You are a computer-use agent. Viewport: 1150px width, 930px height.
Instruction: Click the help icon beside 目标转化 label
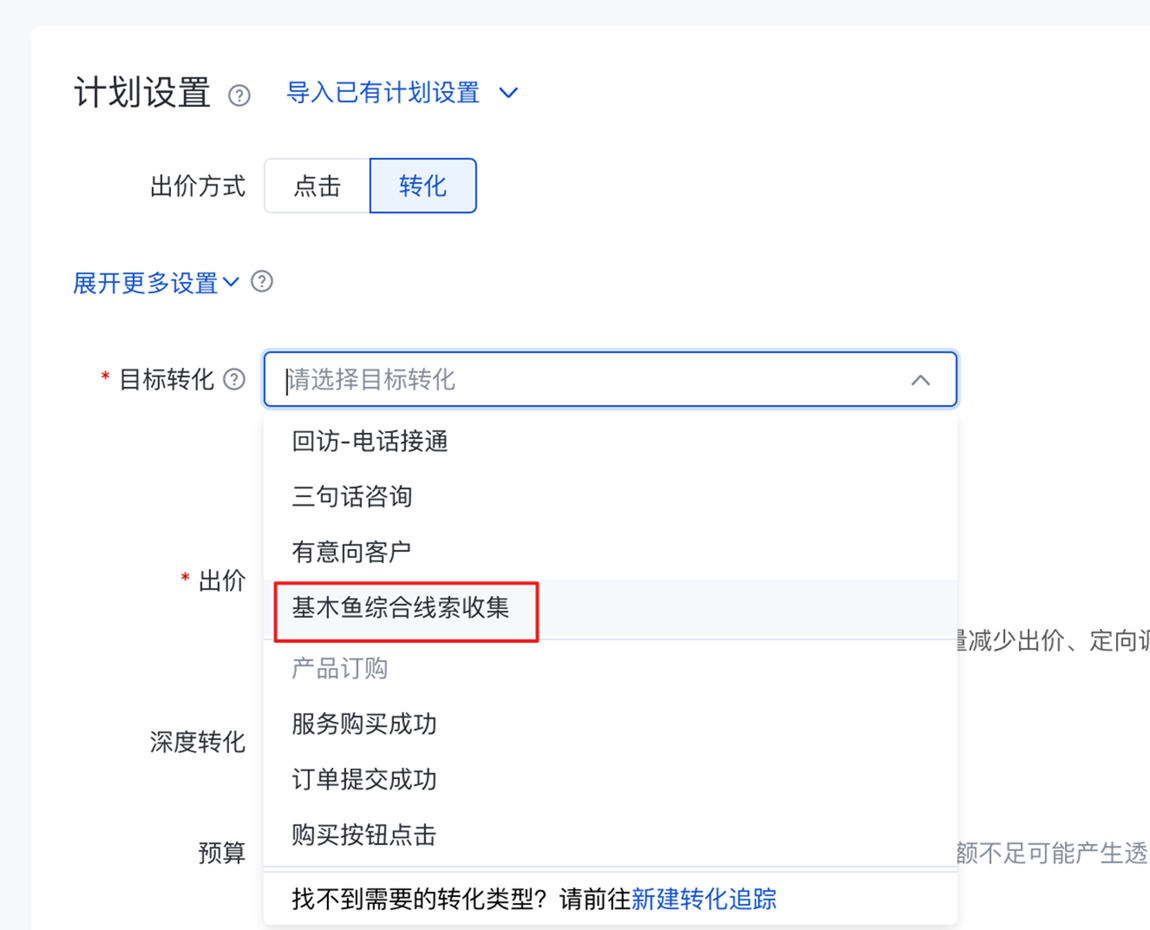coord(234,380)
